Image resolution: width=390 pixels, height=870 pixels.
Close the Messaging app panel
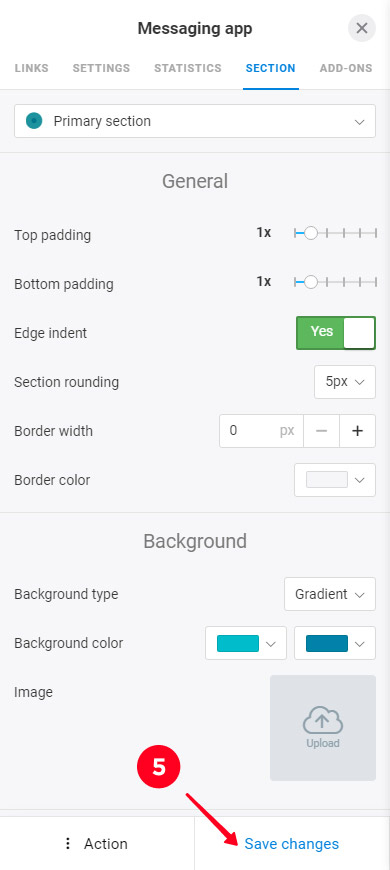coord(362,28)
